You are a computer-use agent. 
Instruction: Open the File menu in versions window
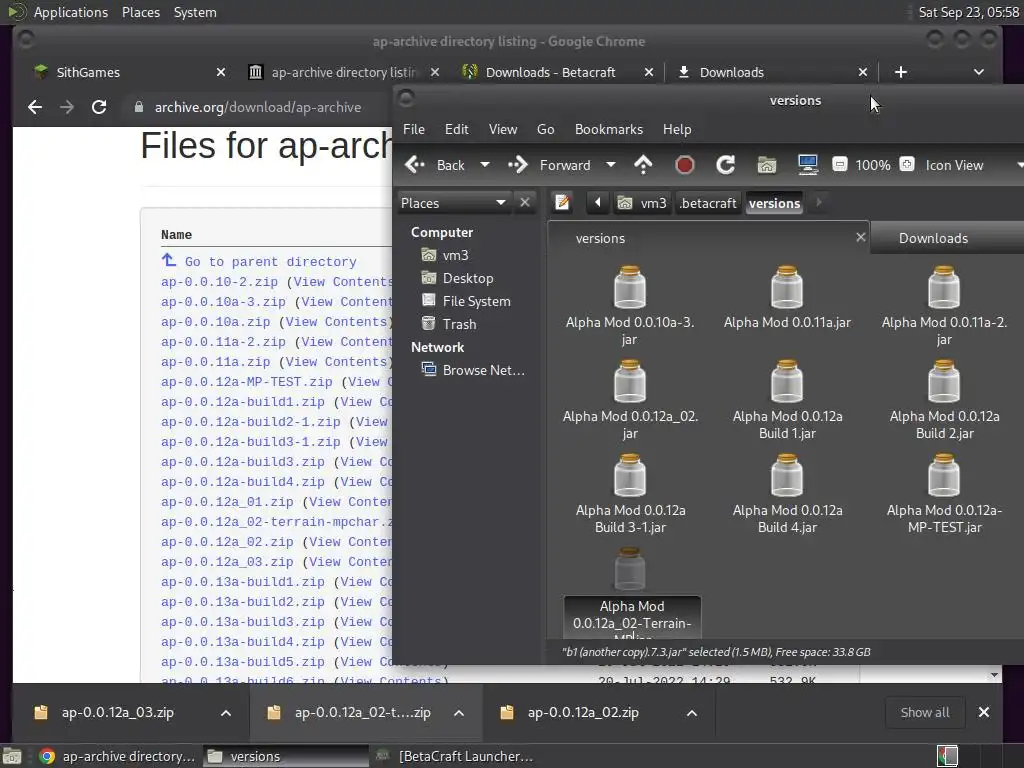point(414,129)
